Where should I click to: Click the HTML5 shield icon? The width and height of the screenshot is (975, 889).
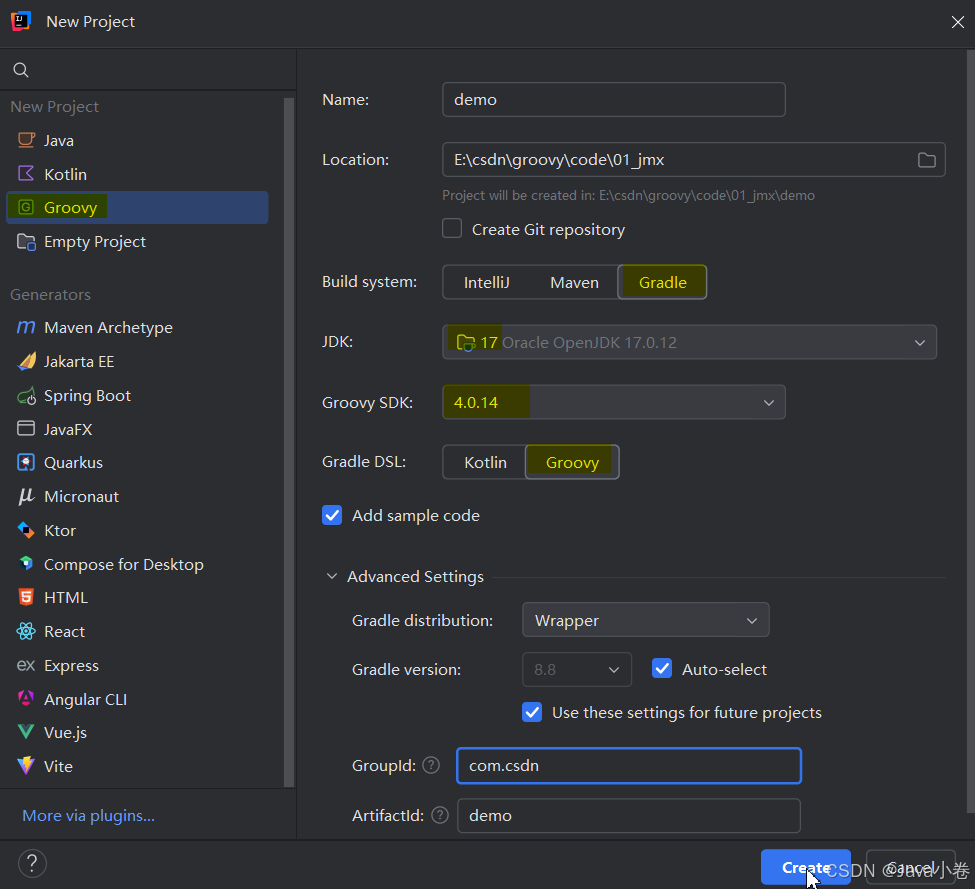pos(26,597)
